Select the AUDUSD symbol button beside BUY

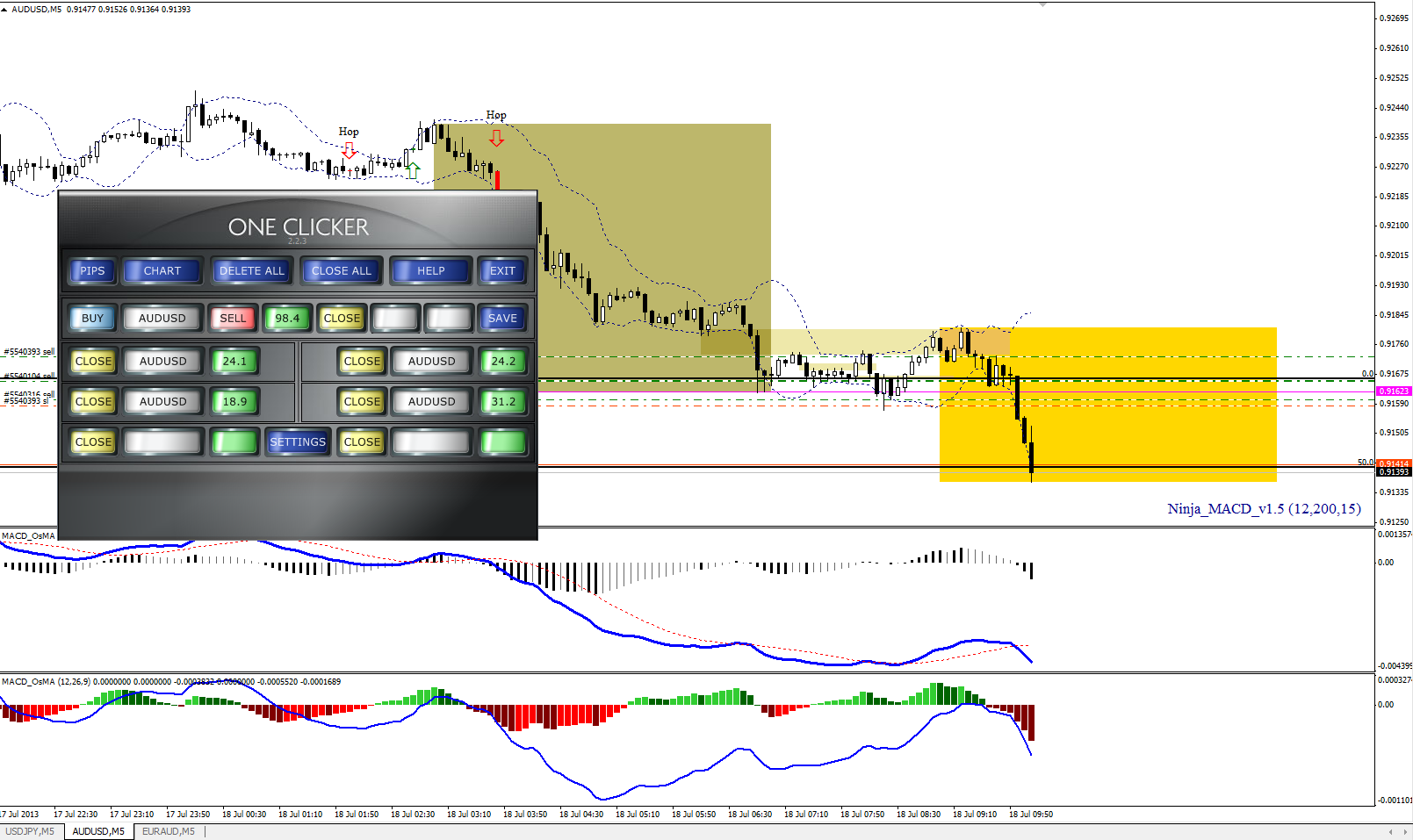(x=162, y=319)
